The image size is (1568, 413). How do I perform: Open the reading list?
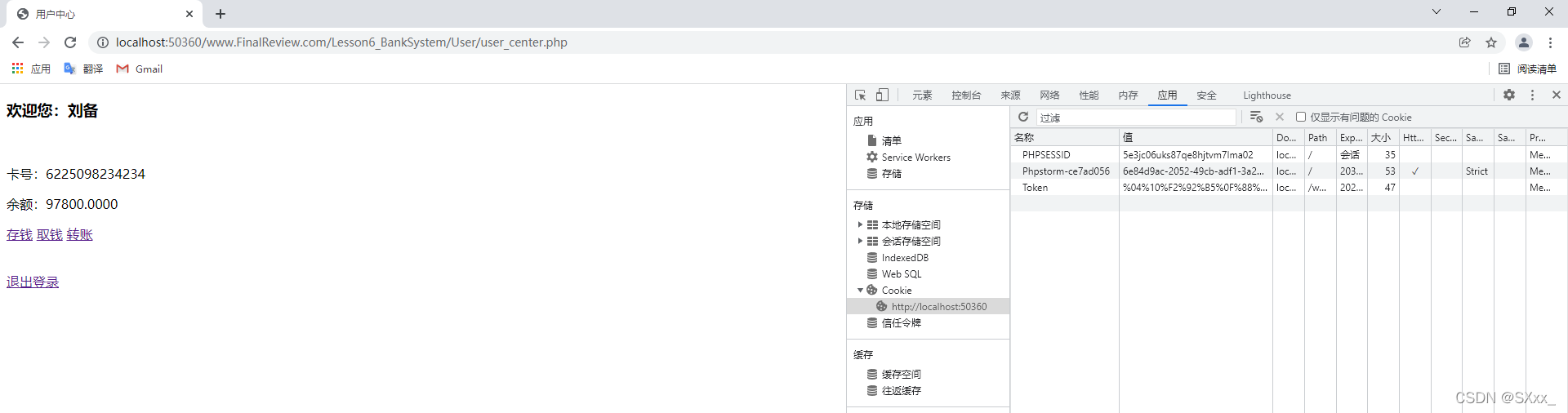pos(1528,69)
